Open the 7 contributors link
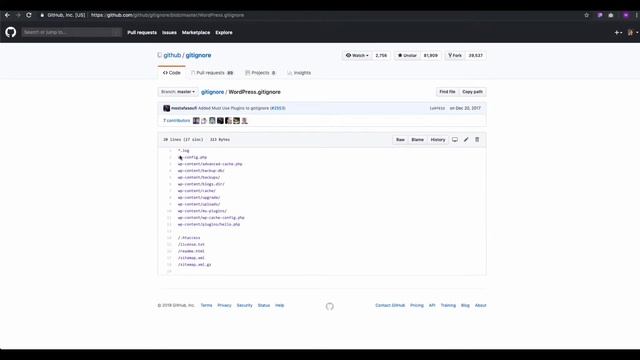Screen dimensions: 640x360 [x=177, y=121]
